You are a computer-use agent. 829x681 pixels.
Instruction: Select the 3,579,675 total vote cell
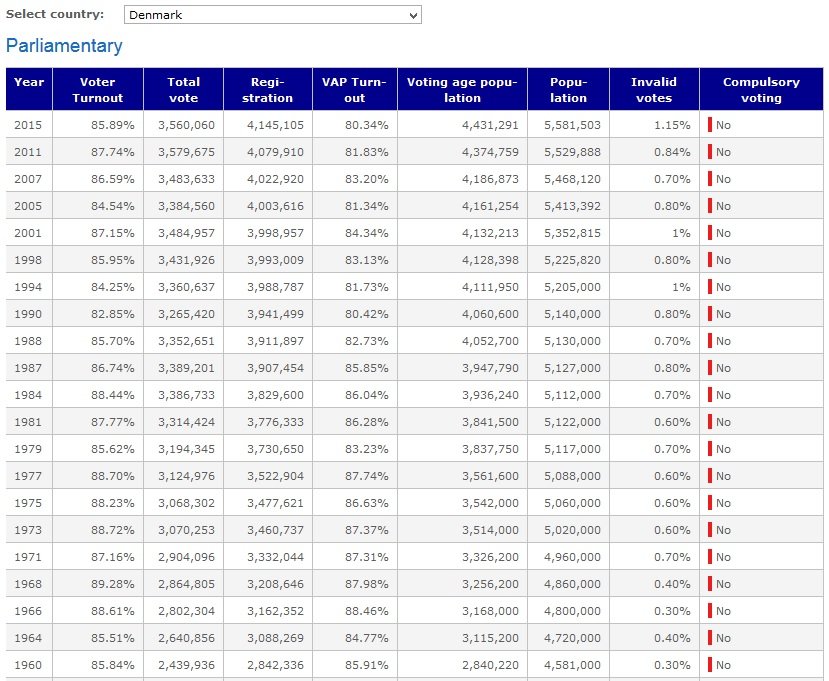[183, 152]
